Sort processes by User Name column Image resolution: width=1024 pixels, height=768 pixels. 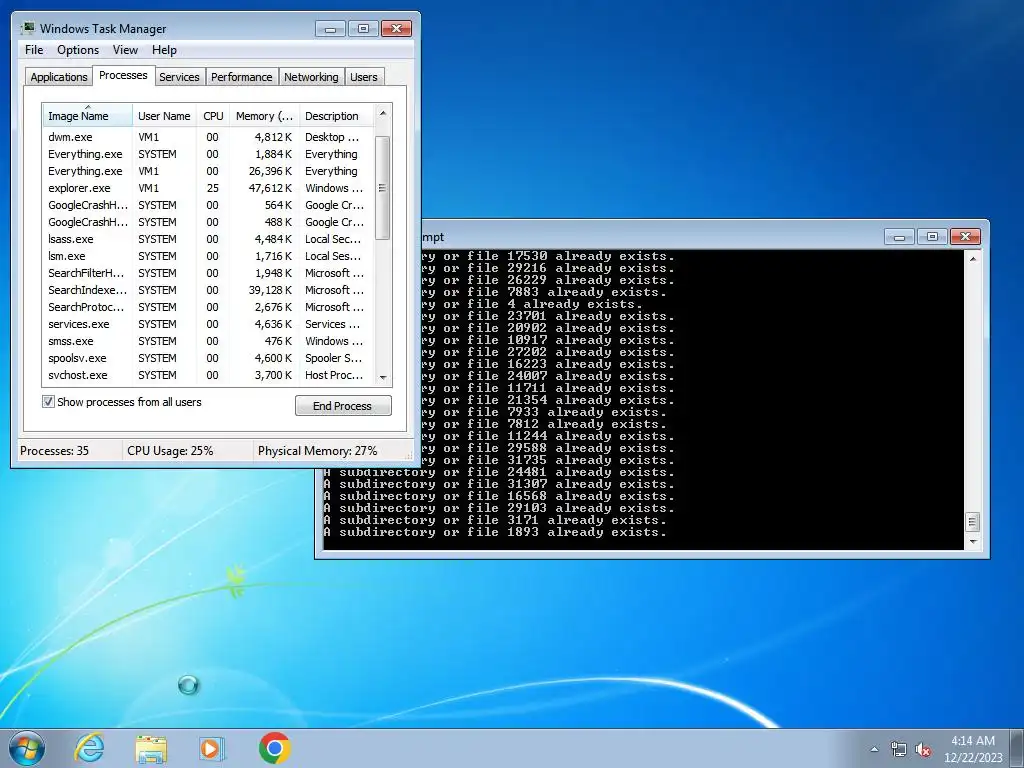point(165,116)
